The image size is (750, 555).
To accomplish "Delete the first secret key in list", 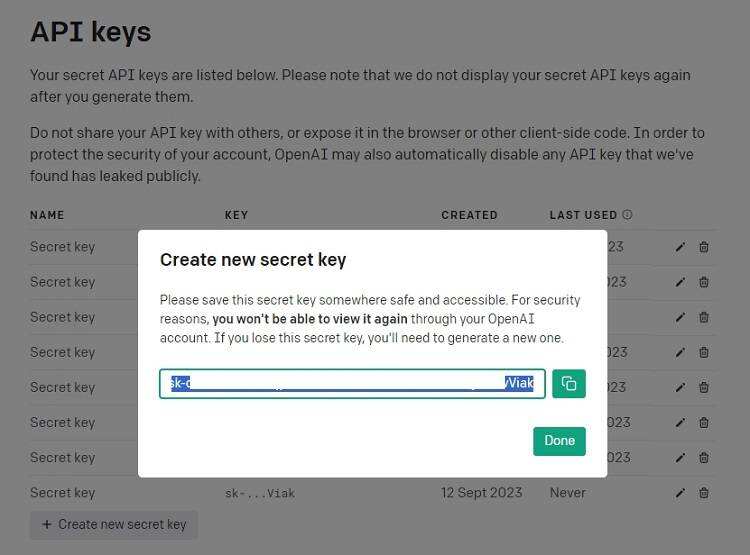I will coord(704,247).
